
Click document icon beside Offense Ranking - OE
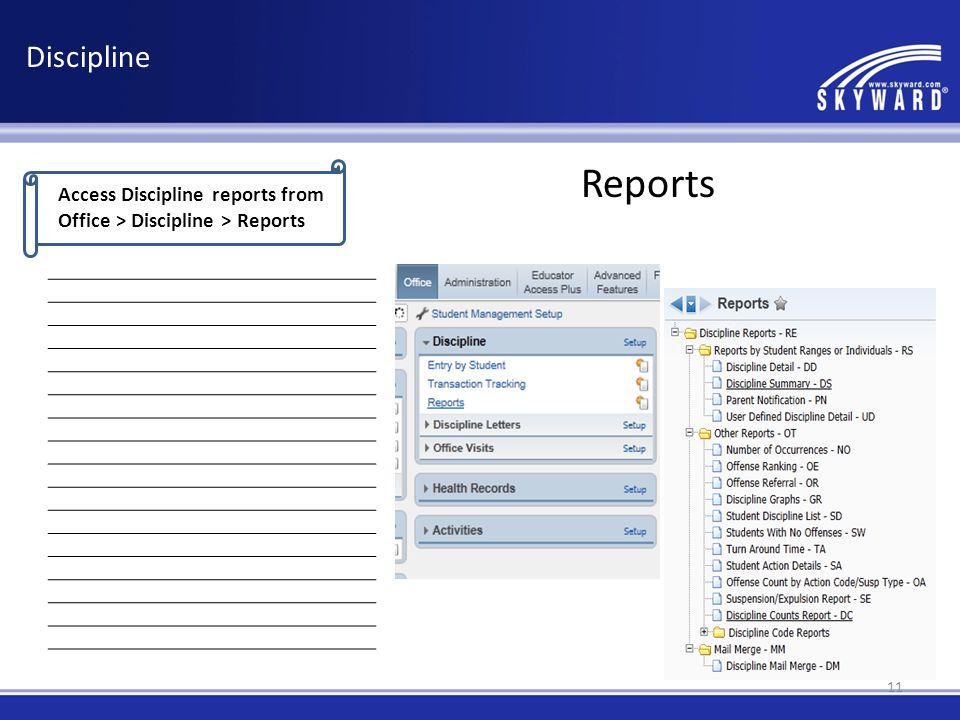(x=717, y=465)
